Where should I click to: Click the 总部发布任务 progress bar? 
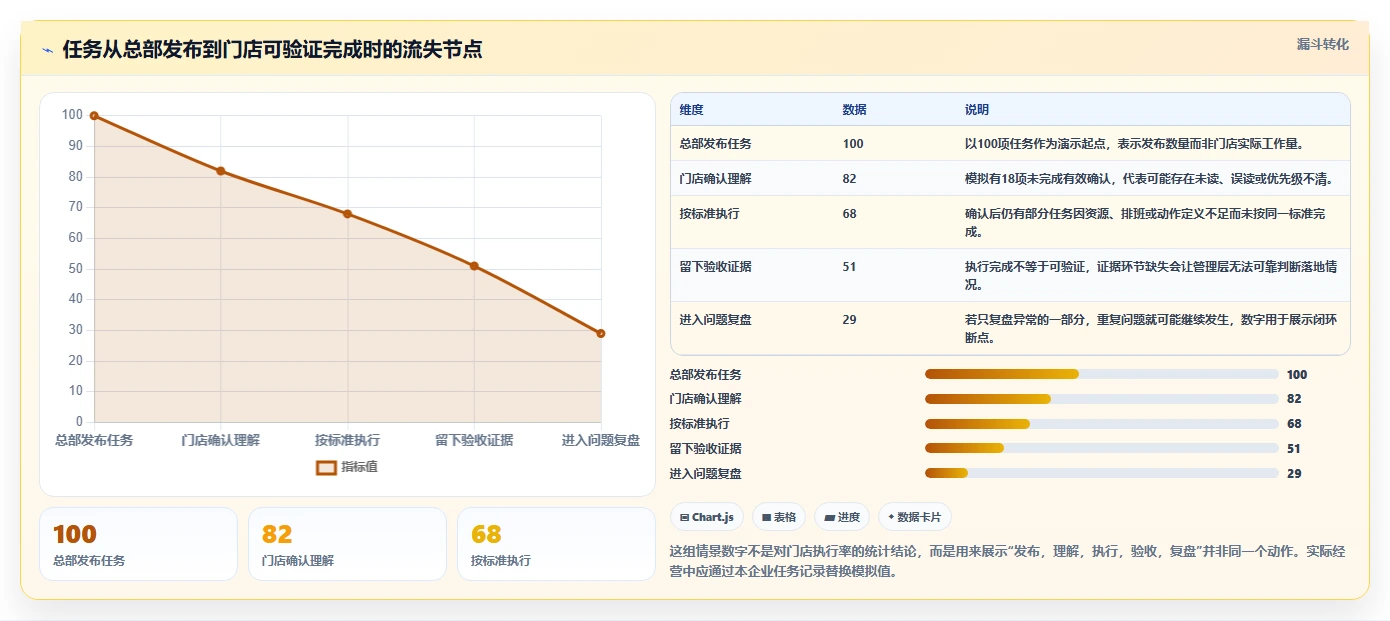point(1102,374)
